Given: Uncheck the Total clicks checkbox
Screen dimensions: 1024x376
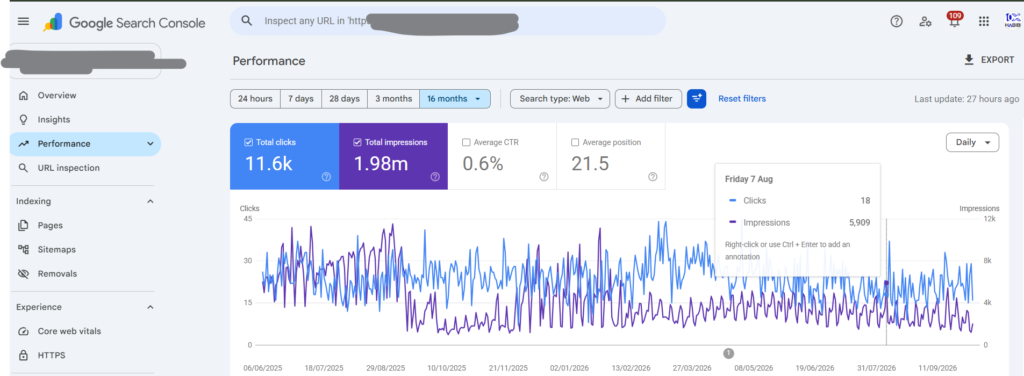Looking at the screenshot, I should pos(248,142).
